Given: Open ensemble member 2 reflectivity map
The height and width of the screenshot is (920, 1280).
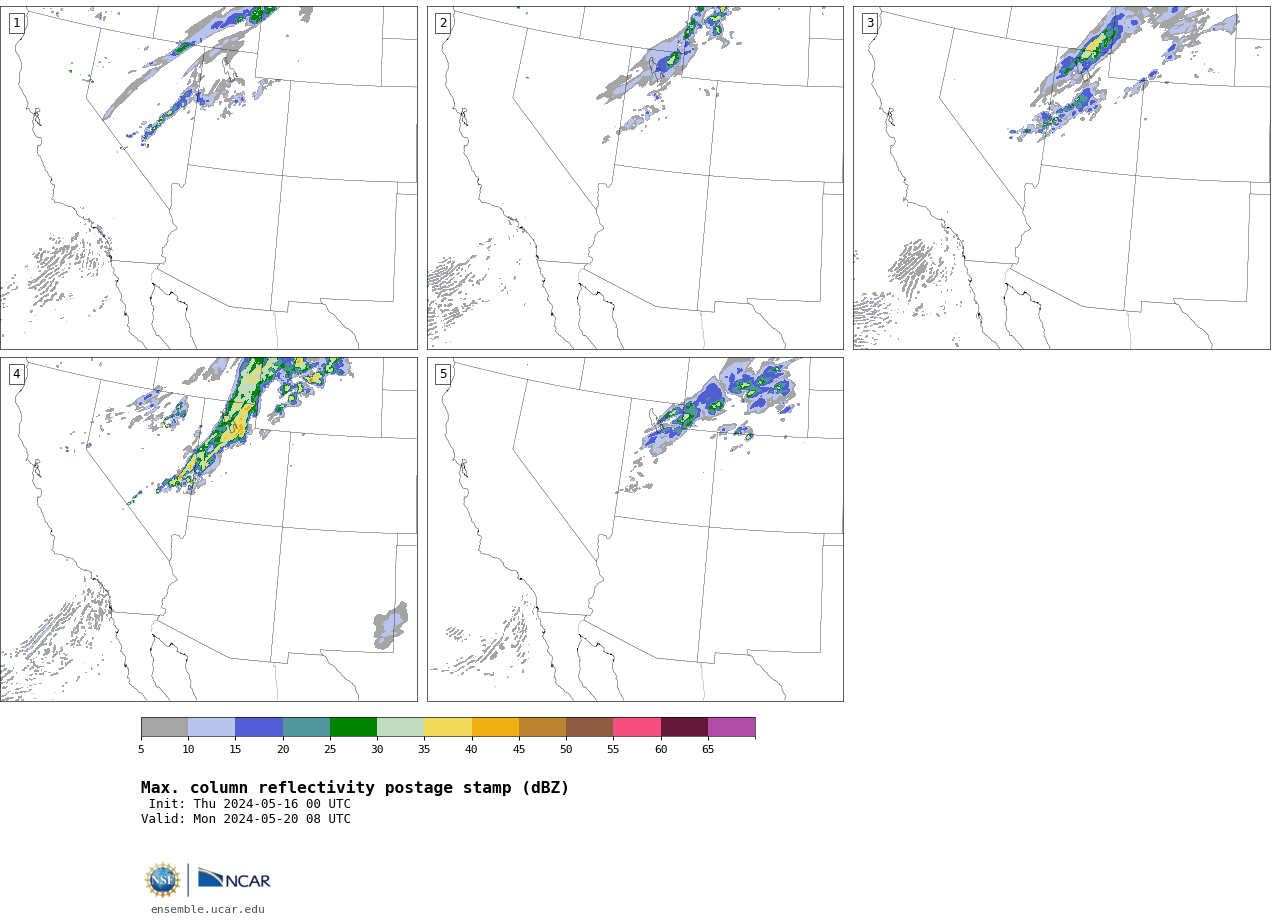Looking at the screenshot, I should click(635, 178).
